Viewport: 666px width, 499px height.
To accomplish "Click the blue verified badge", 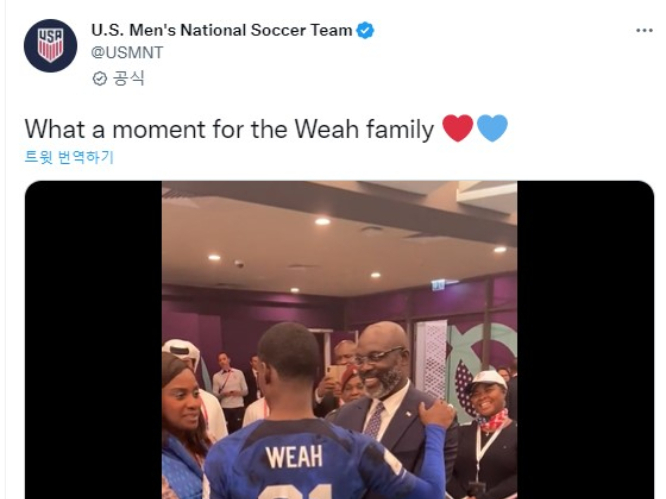I will point(365,31).
